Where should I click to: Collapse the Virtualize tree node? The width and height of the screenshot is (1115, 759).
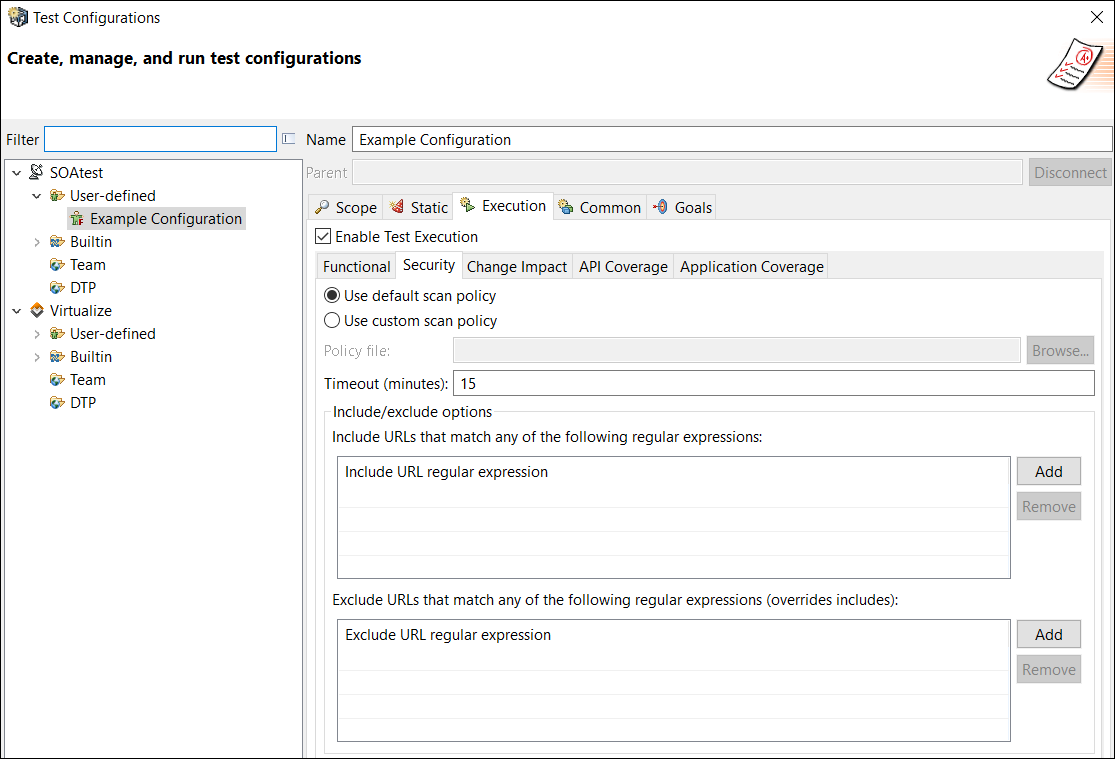coord(16,311)
